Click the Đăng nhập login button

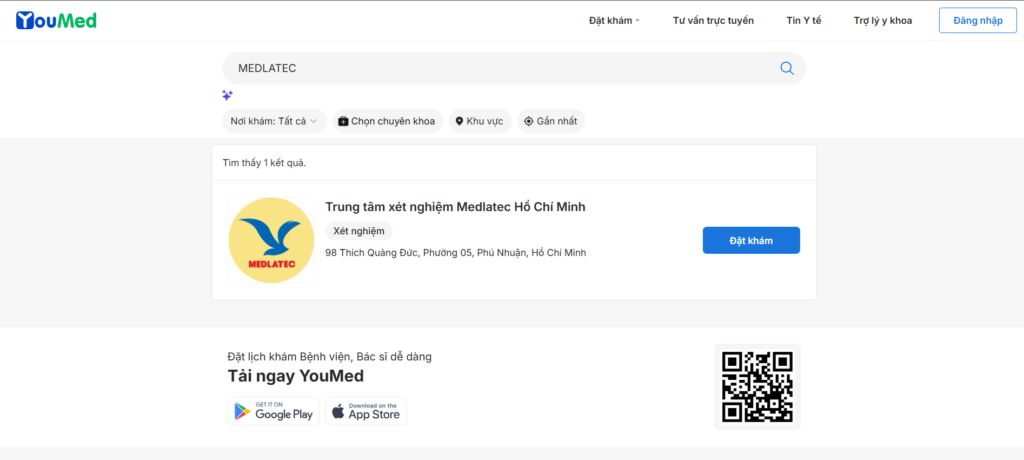(x=977, y=20)
